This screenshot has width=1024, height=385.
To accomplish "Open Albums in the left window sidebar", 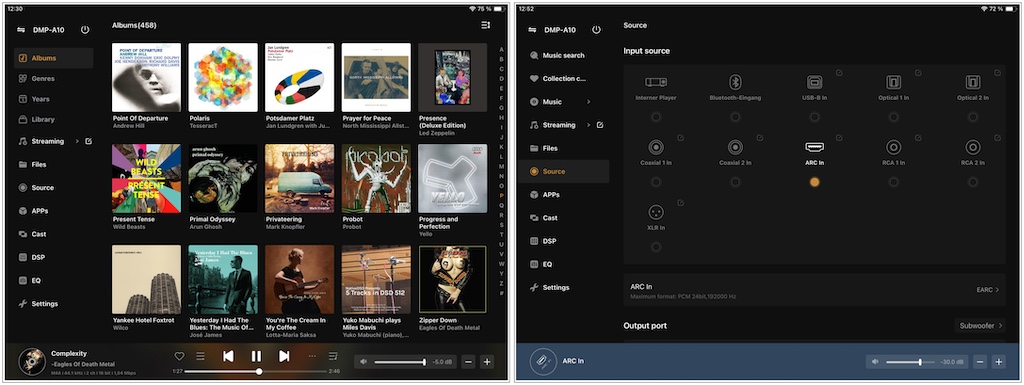I will coord(54,58).
